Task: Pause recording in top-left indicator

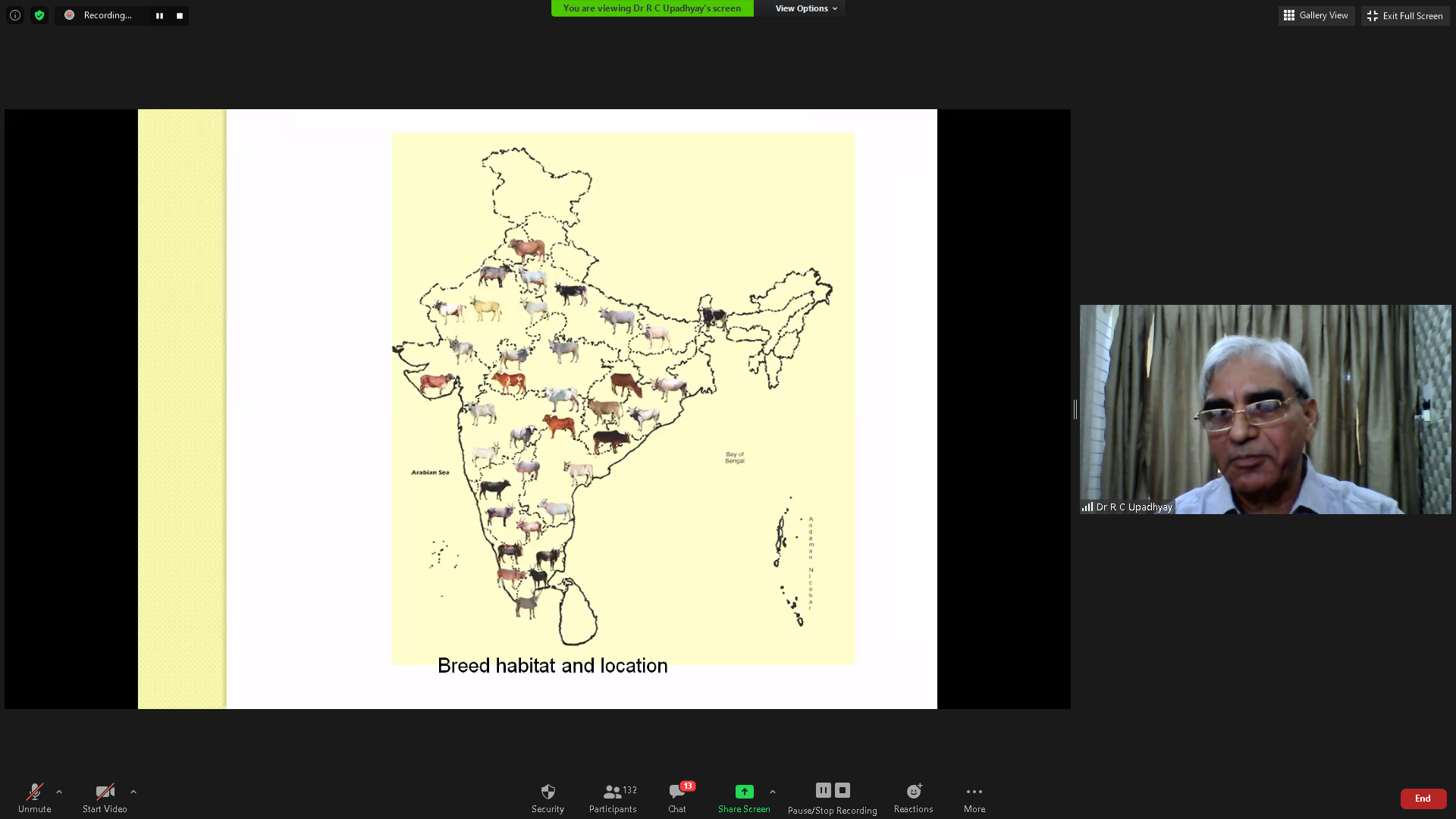Action: click(x=159, y=15)
